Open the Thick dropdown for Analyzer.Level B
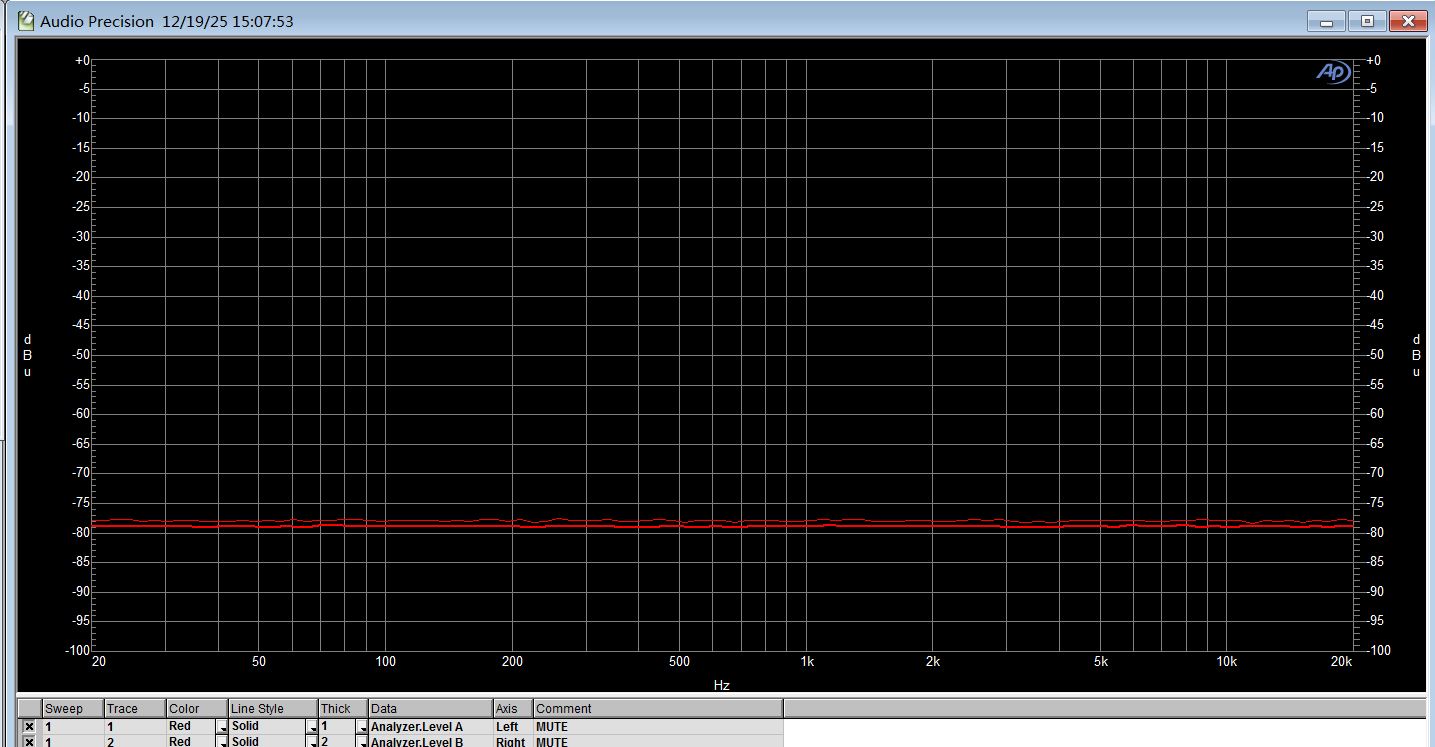This screenshot has width=1435, height=747. pos(362,742)
